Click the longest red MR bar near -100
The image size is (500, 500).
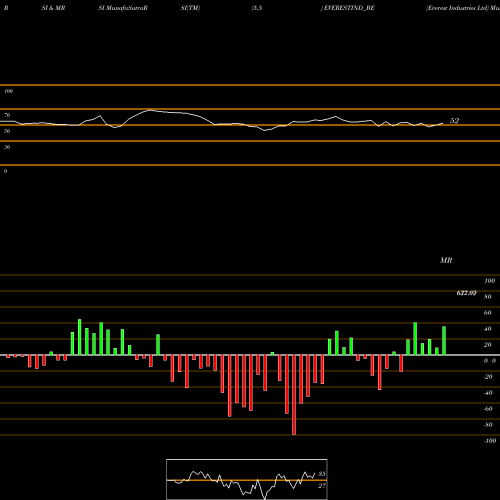[294, 395]
